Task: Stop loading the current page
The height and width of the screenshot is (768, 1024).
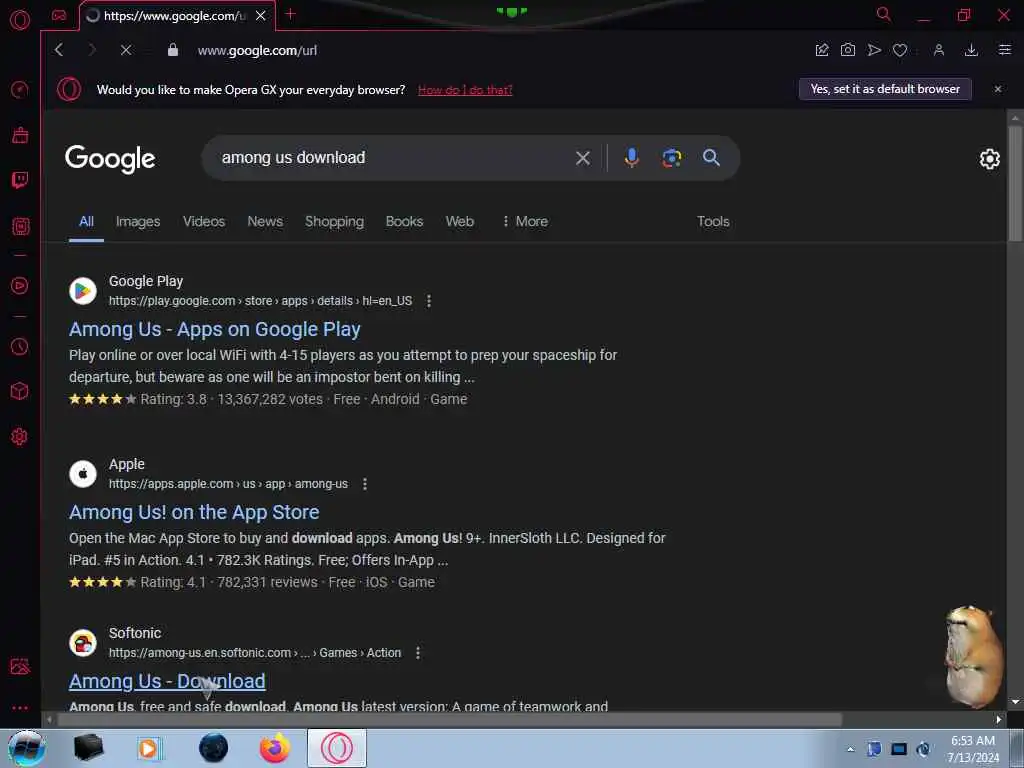Action: 126,50
